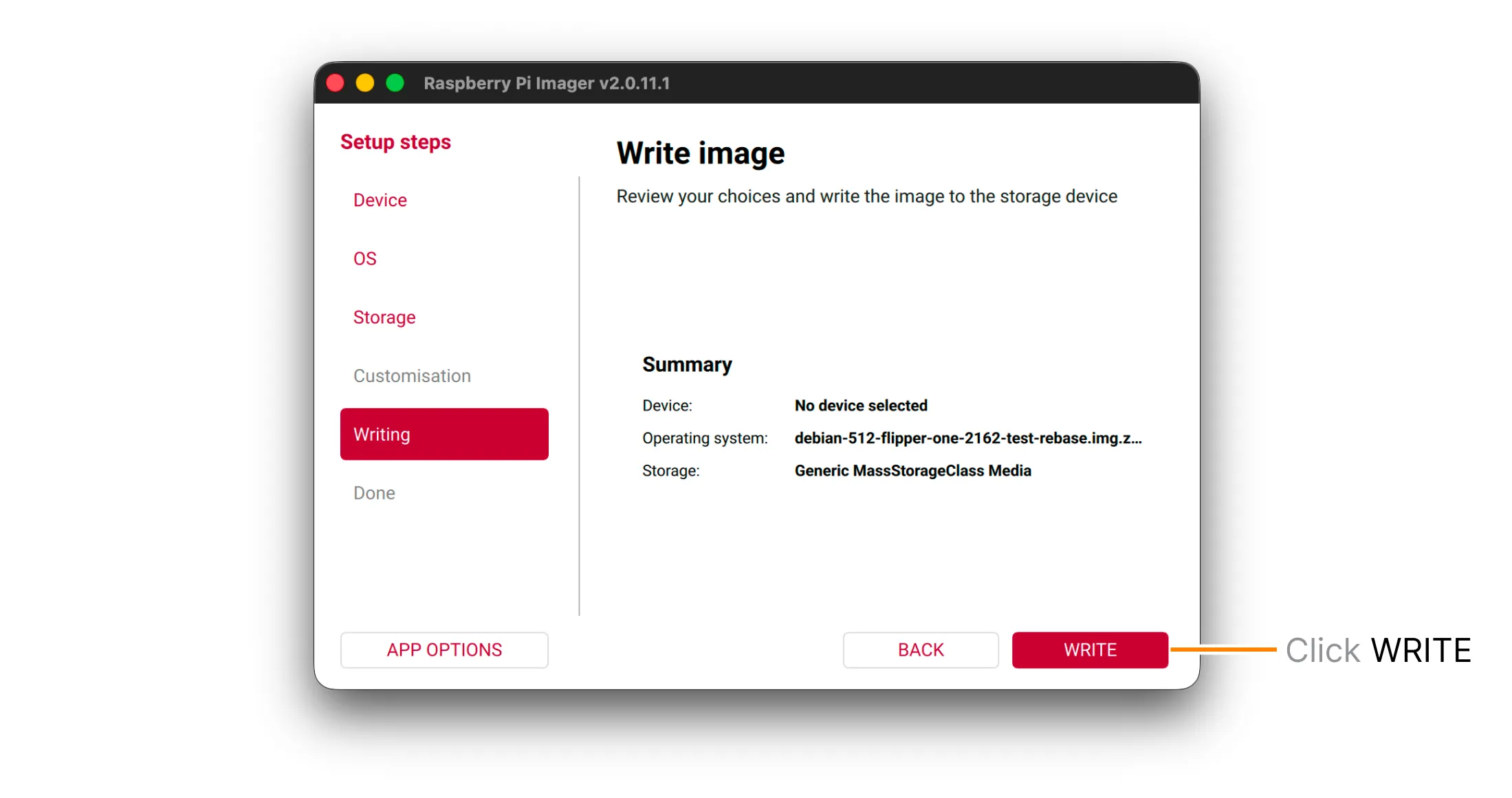The width and height of the screenshot is (1512, 798).
Task: Click the Summary heading
Action: click(687, 364)
